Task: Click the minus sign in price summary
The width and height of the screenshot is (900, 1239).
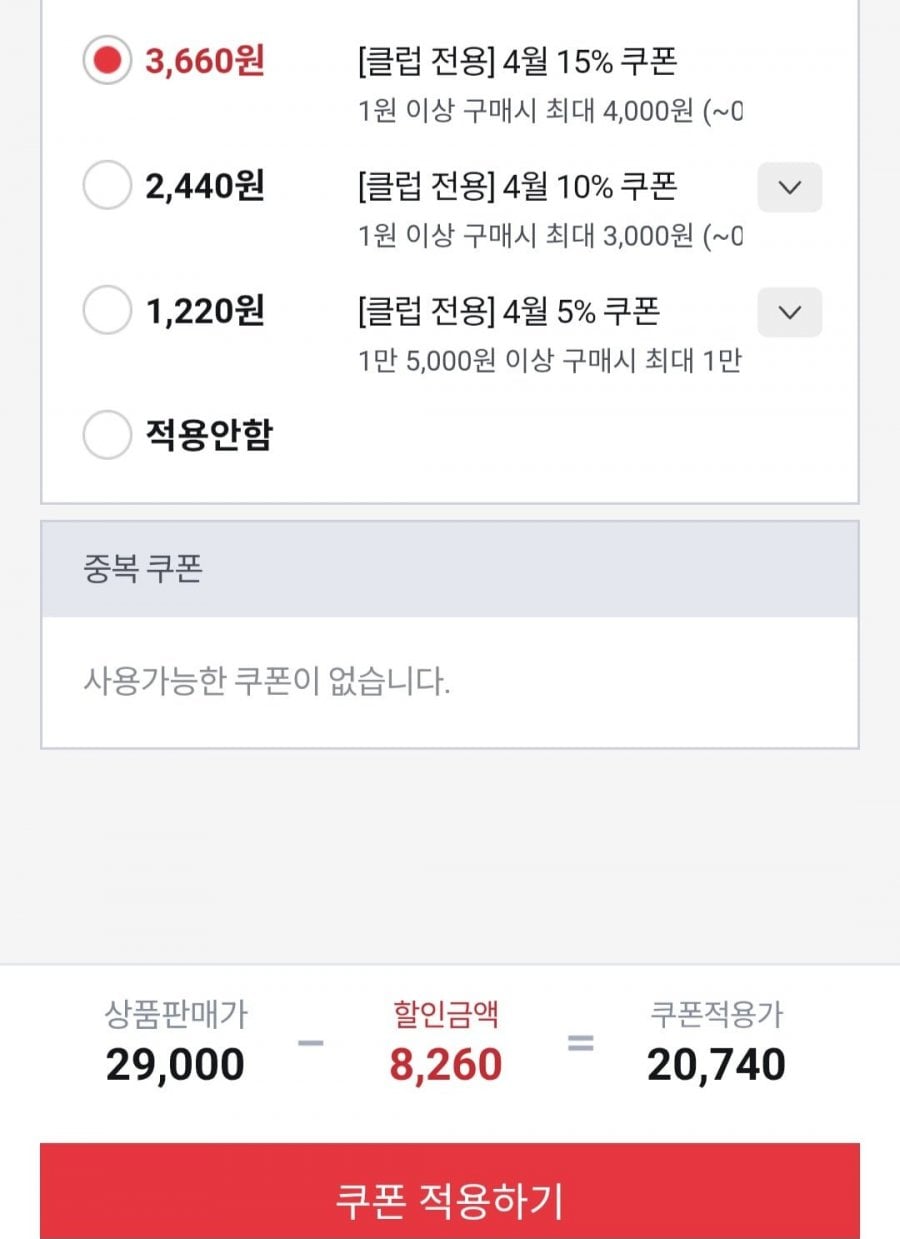Action: pos(311,1043)
